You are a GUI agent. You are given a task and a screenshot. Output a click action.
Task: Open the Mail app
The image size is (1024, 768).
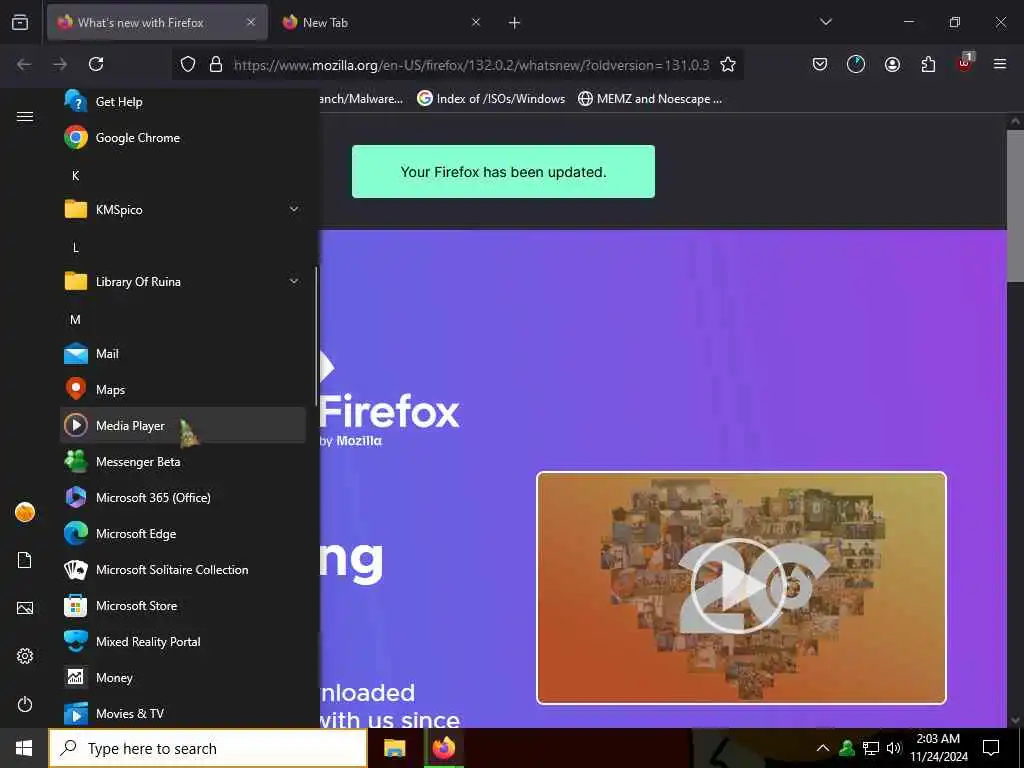[x=183, y=353]
